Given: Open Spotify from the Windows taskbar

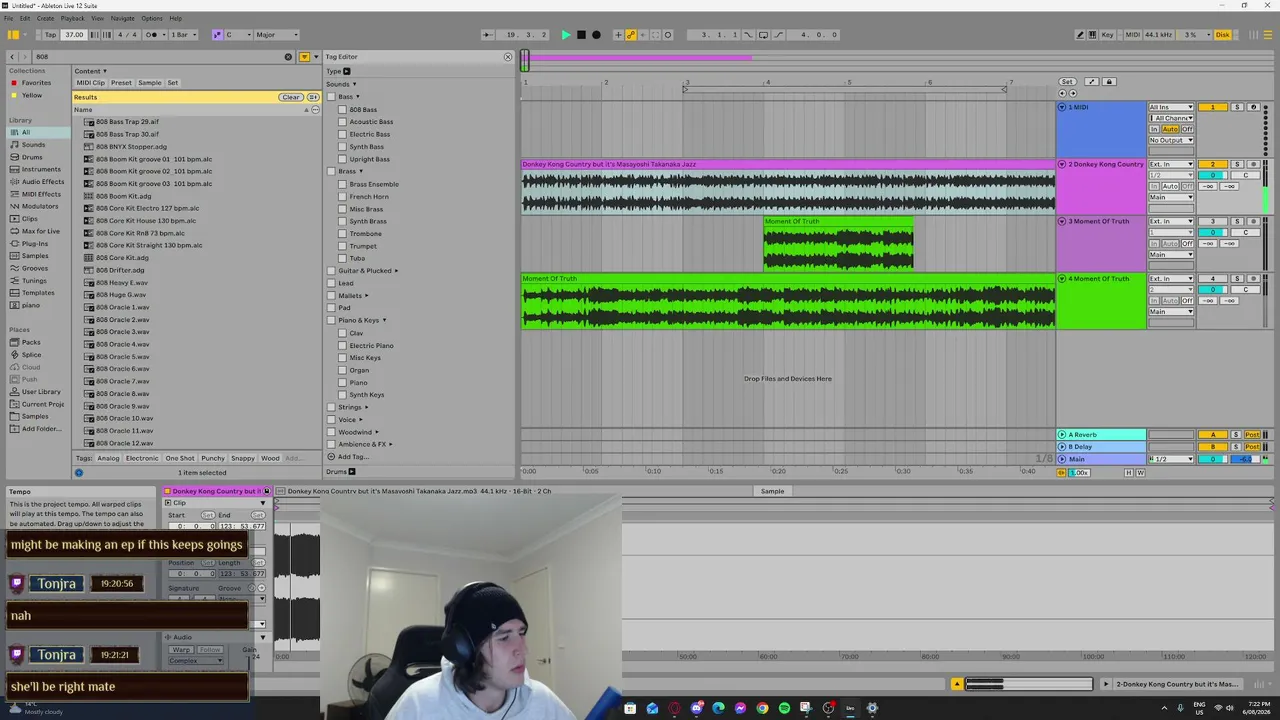Looking at the screenshot, I should (x=784, y=708).
